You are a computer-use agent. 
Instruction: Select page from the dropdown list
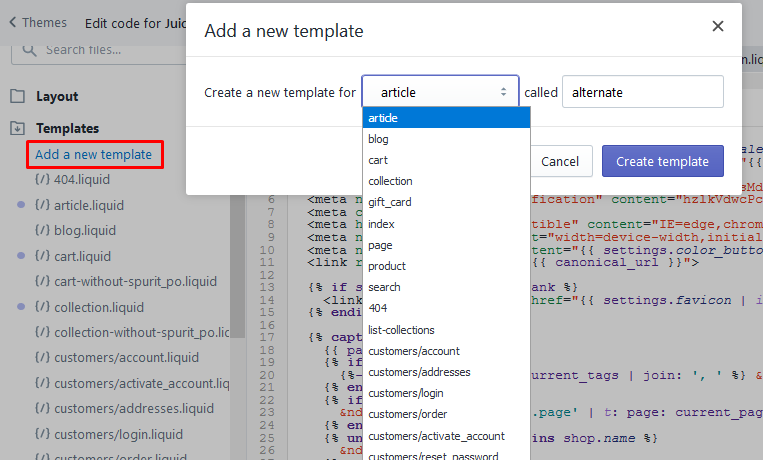point(446,245)
